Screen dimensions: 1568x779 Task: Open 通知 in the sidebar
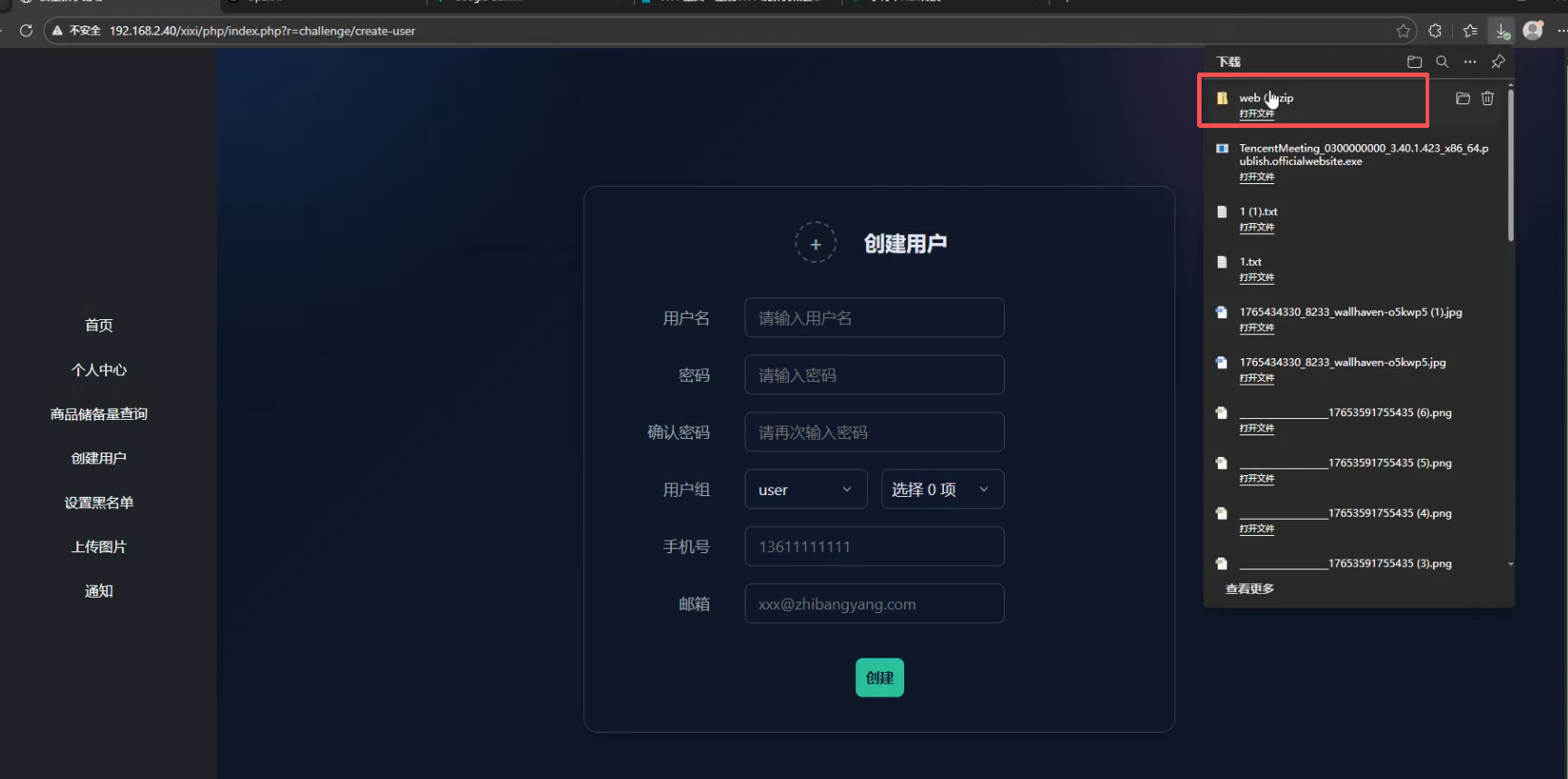99,591
